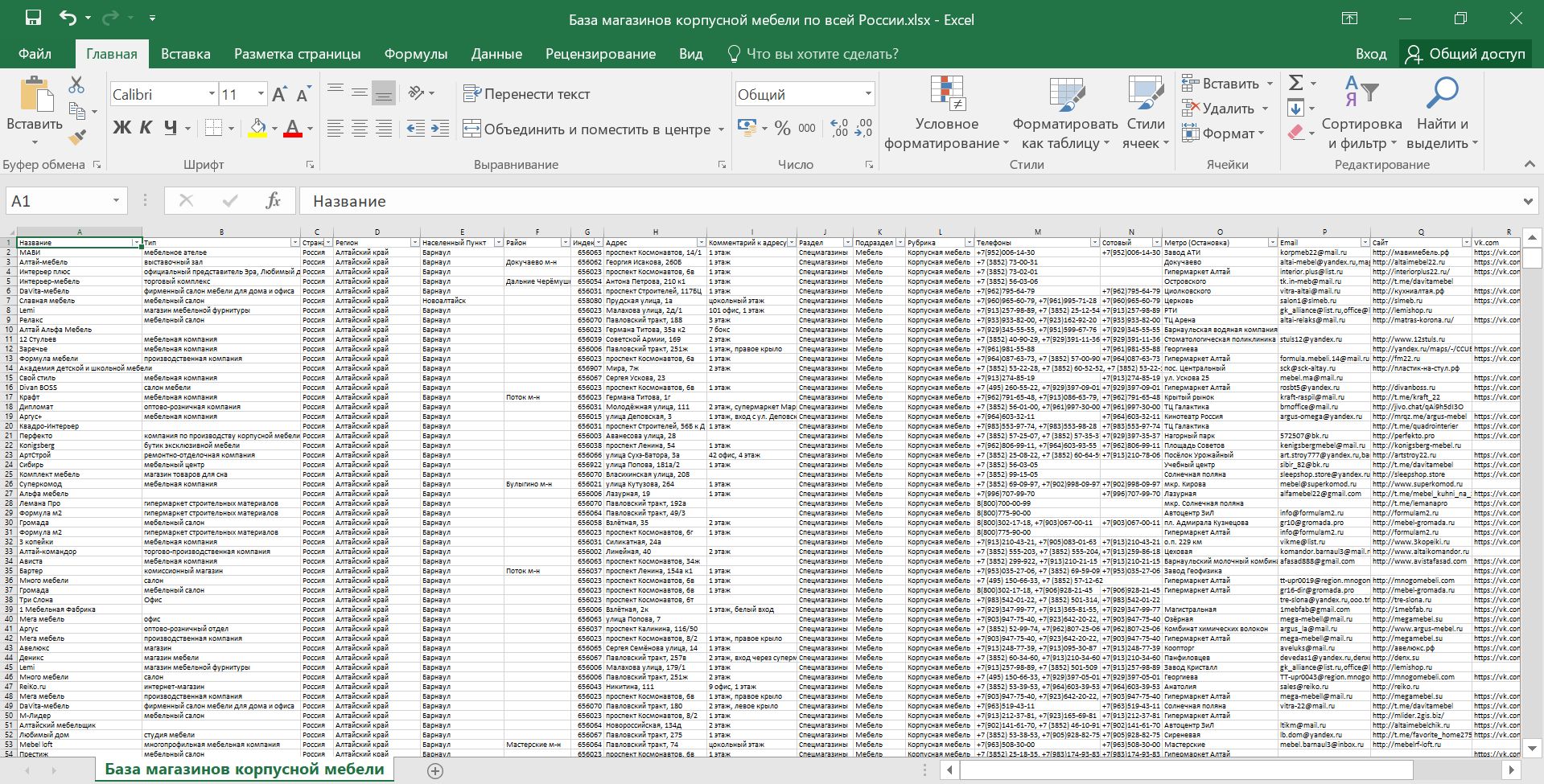Click the Вход sign-in link
Image resolution: width=1544 pixels, height=784 pixels.
coord(1370,54)
